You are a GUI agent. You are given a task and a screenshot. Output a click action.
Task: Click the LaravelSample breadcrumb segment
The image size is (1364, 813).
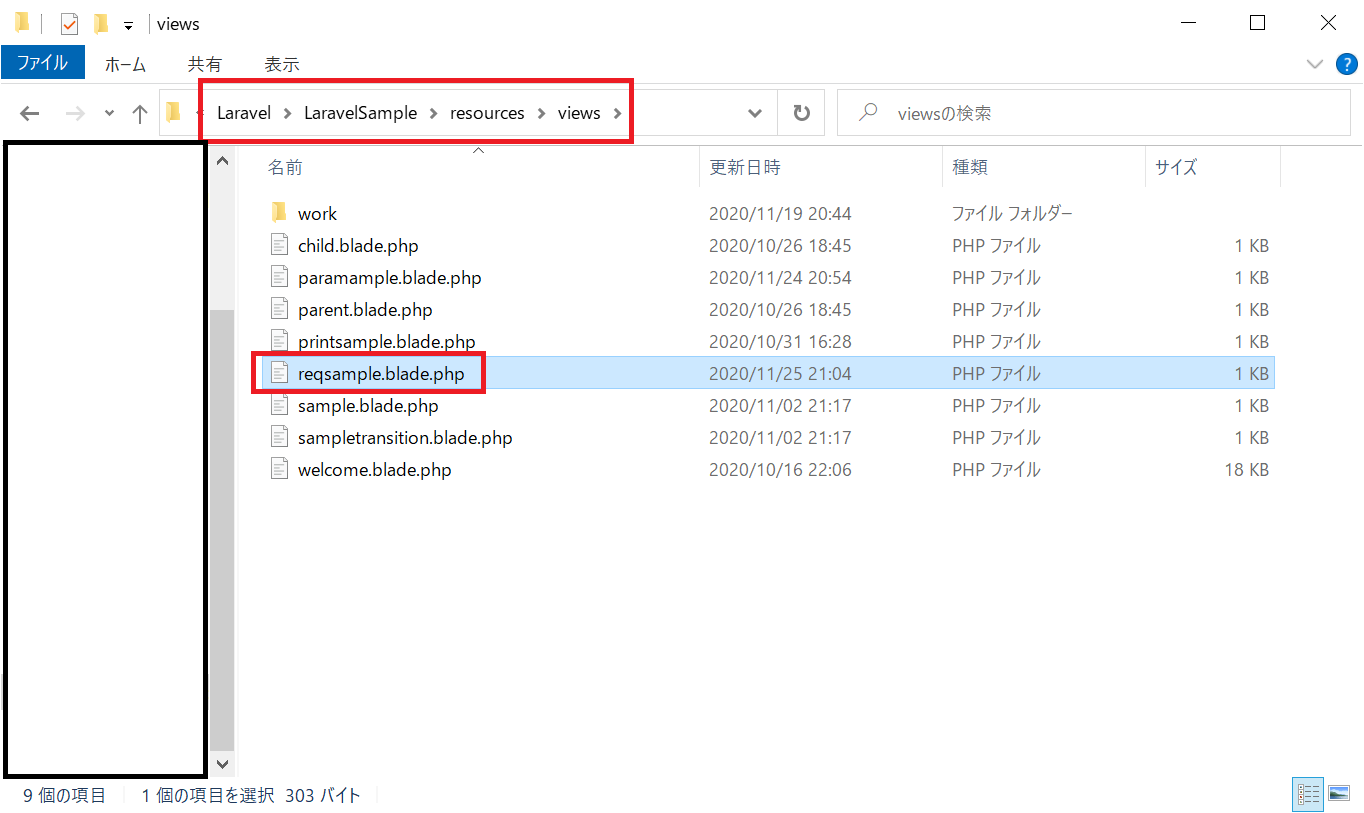click(x=361, y=113)
